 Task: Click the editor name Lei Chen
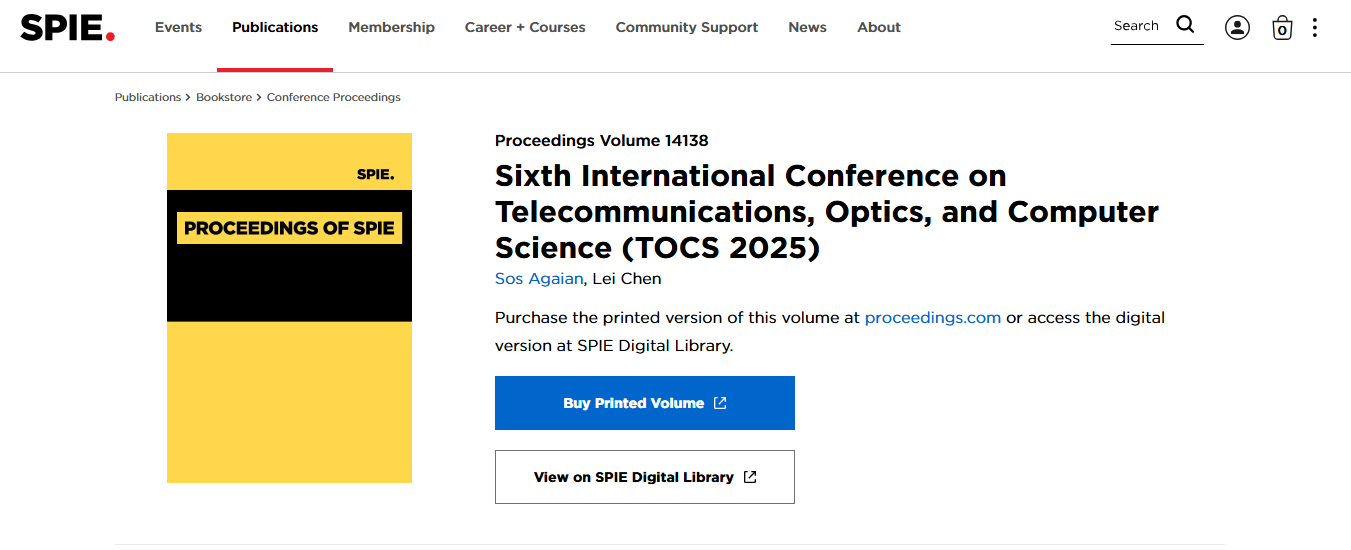point(627,278)
